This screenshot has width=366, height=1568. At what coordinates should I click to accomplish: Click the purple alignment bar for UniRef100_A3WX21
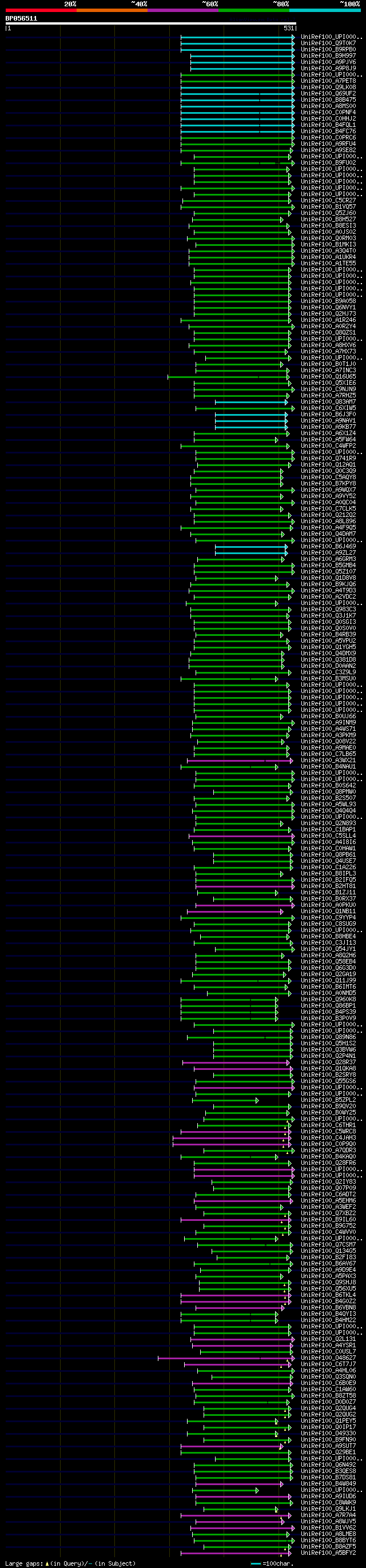pos(240,761)
